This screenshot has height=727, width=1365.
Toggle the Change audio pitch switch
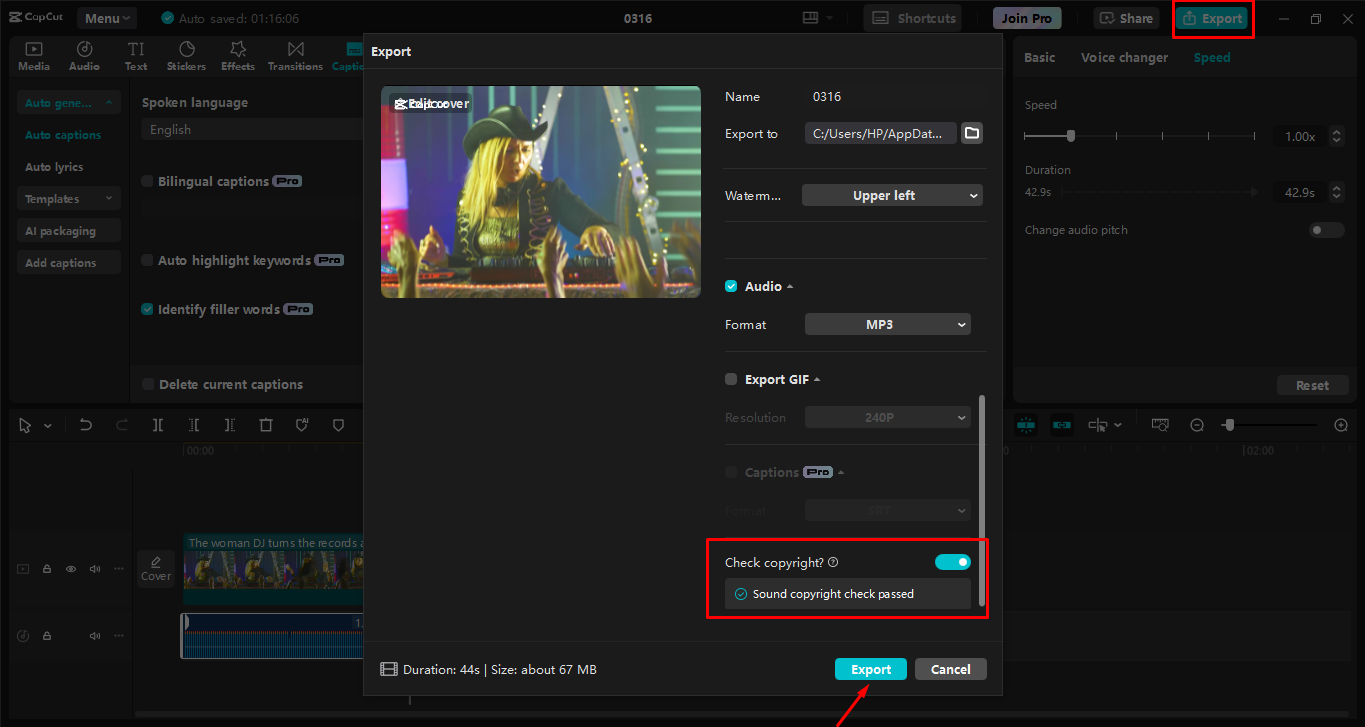pos(1325,229)
